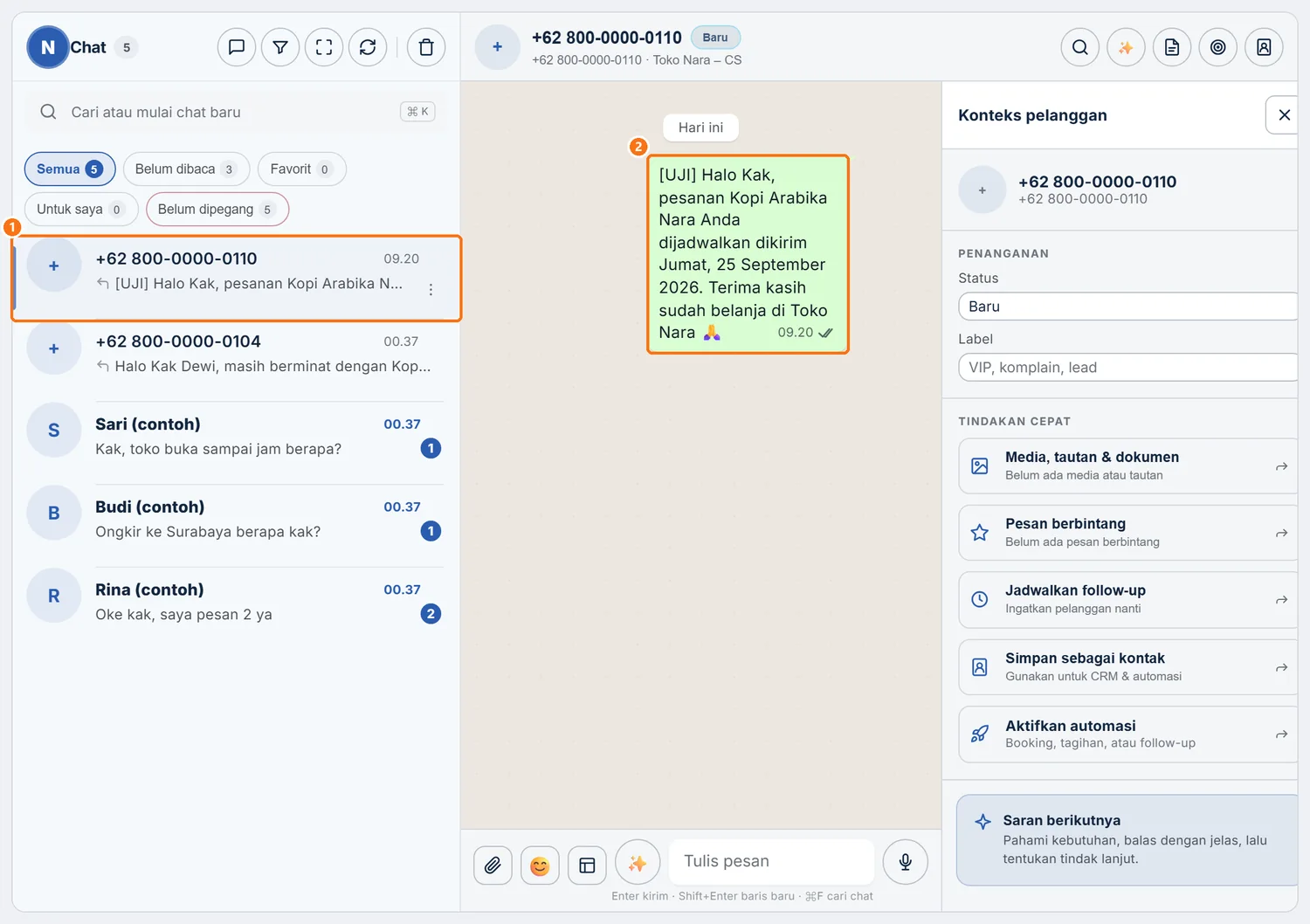The width and height of the screenshot is (1310, 924).
Task: Click the Tulis pesan message box
Action: click(772, 861)
